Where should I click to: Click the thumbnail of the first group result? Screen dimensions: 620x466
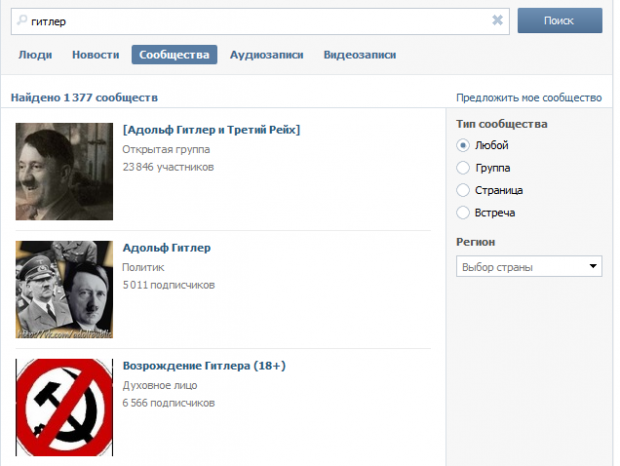pos(64,171)
